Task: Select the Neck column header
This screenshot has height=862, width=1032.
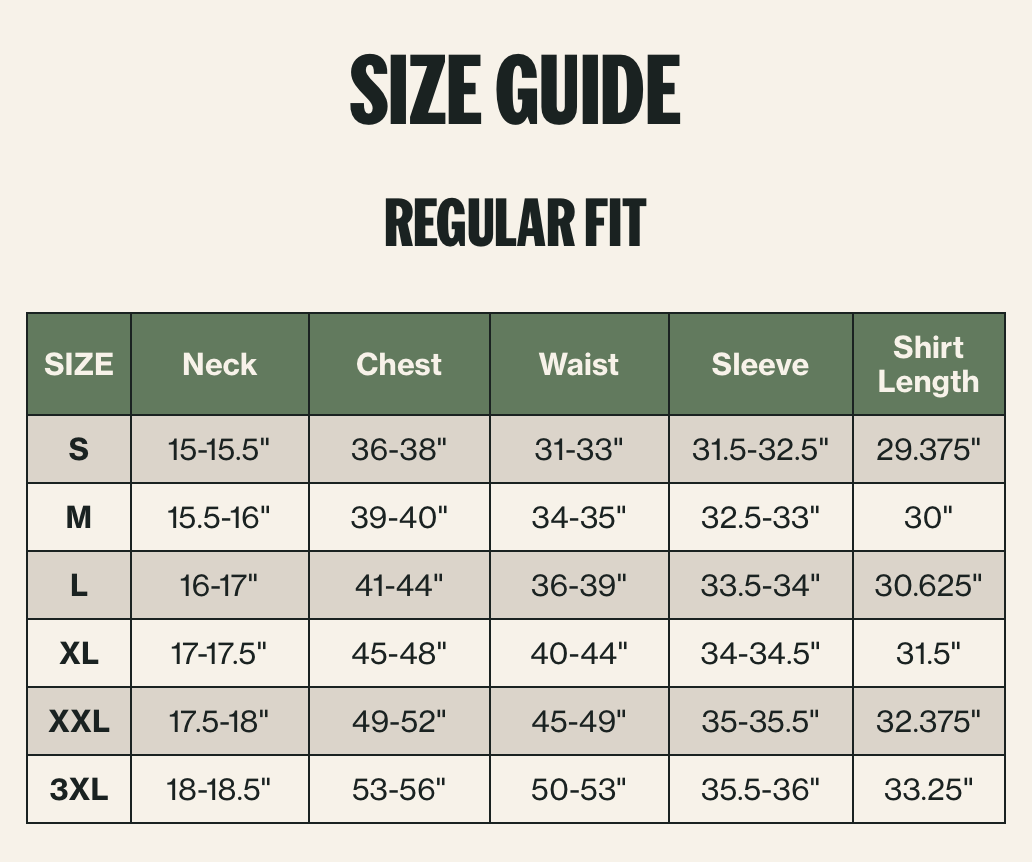Action: coord(220,365)
